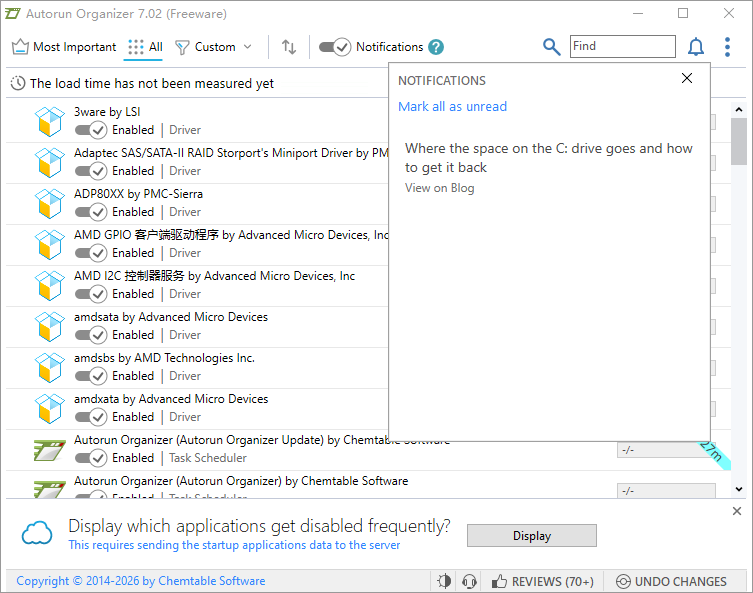Viewport: 753px width, 593px height.
Task: Click the theme brightness icon in status bar
Action: 444,581
